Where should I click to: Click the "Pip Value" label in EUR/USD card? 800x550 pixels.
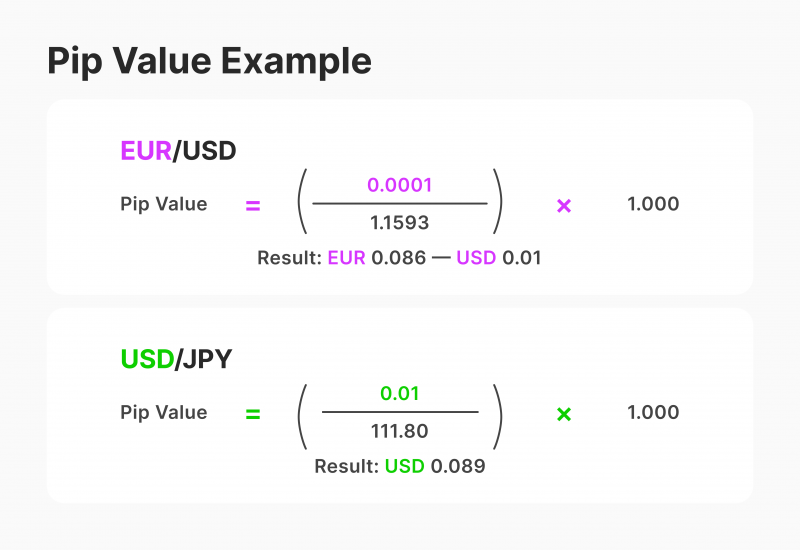pyautogui.click(x=164, y=205)
